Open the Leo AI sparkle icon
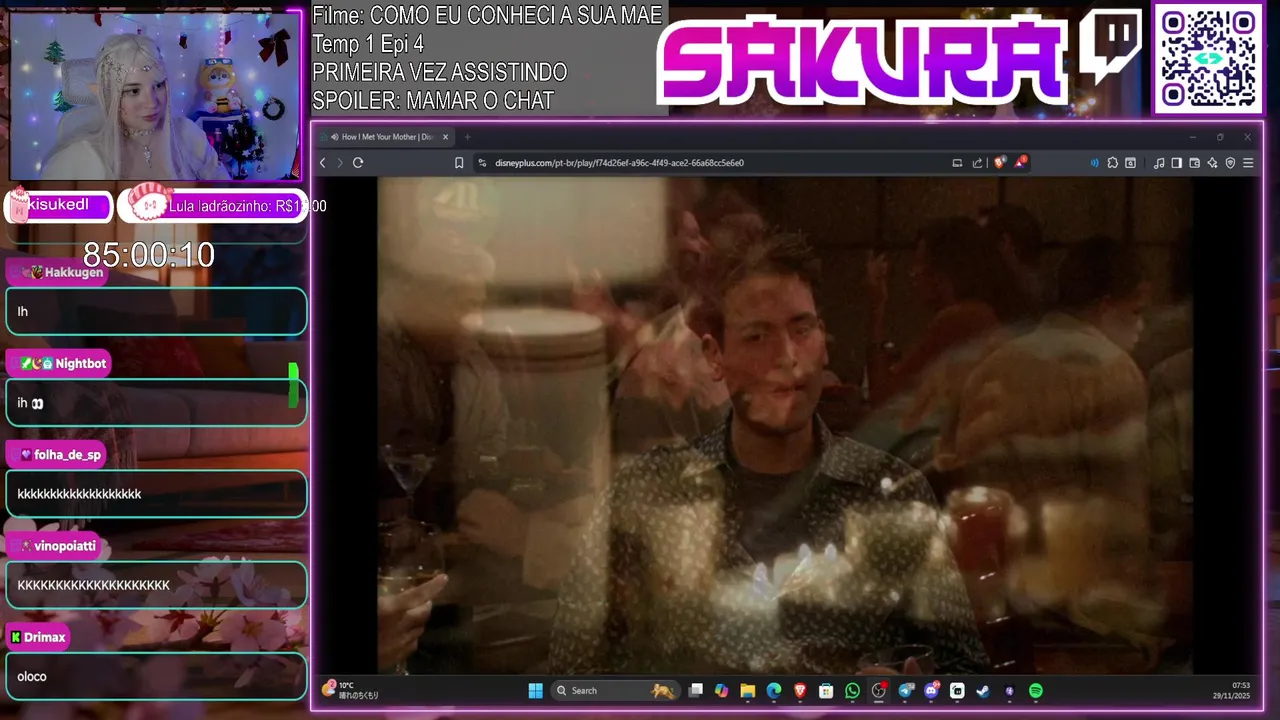This screenshot has width=1280, height=720. click(x=1212, y=163)
